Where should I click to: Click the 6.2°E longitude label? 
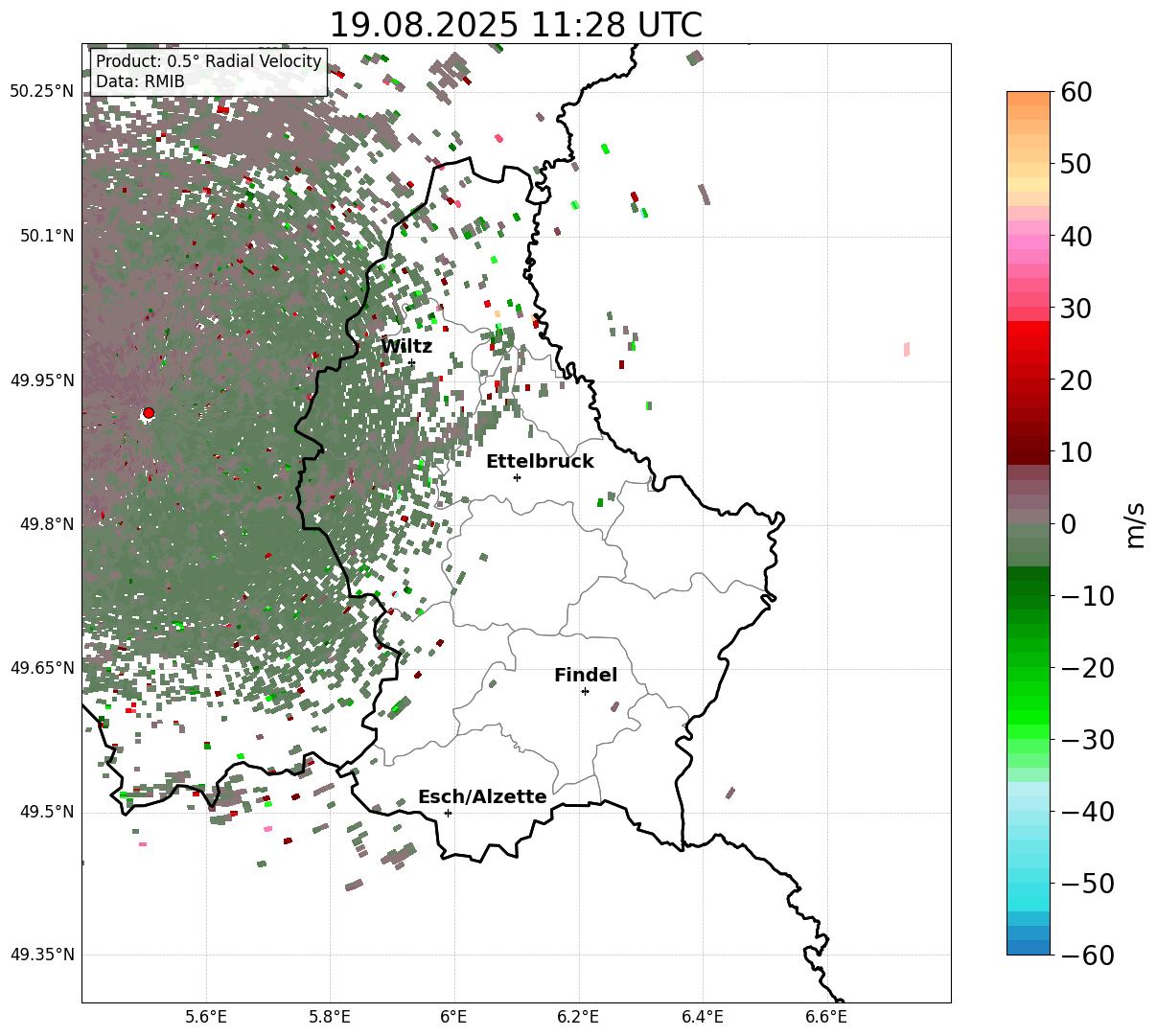579,1017
